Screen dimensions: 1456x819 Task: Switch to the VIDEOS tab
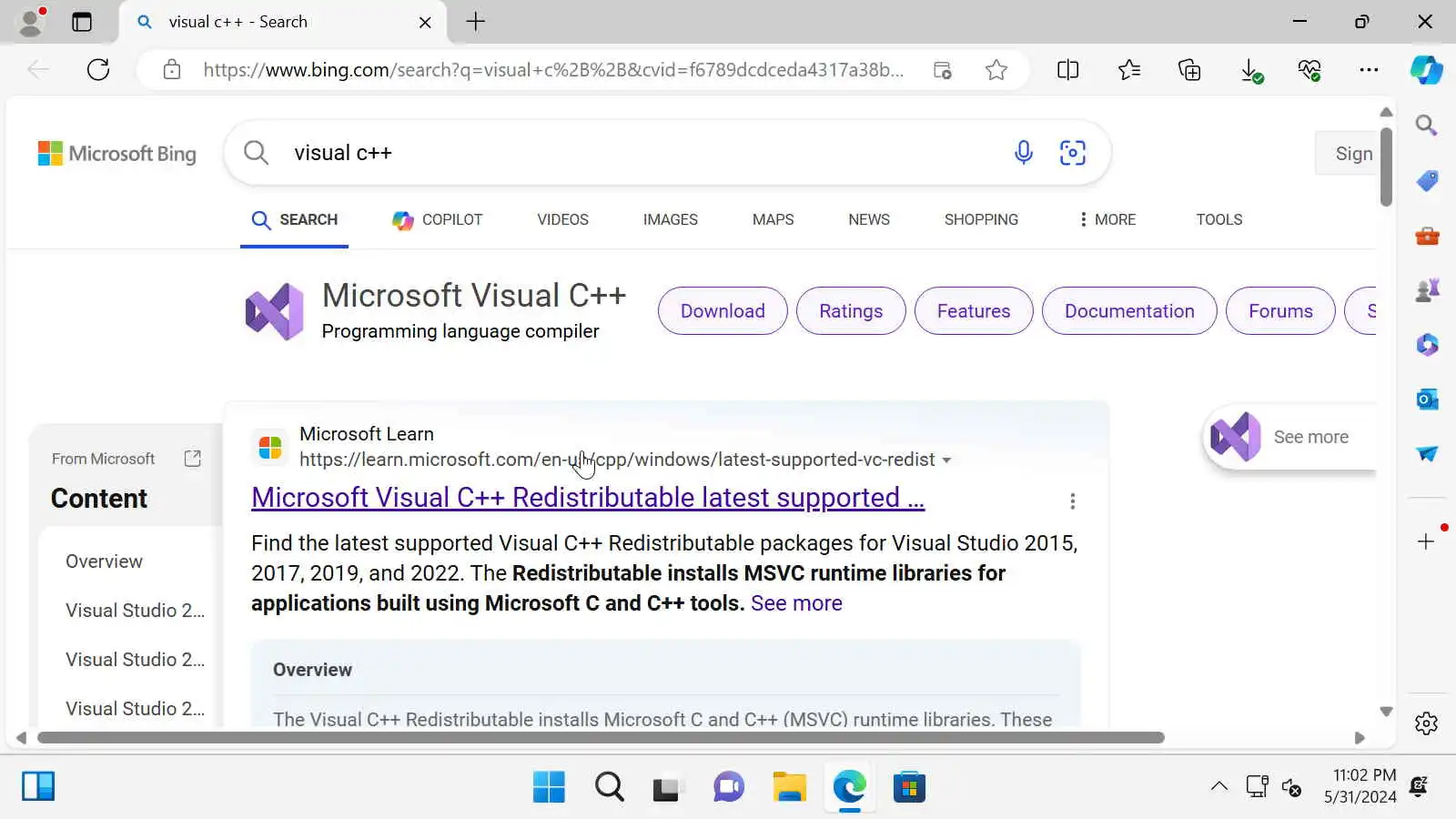[562, 219]
